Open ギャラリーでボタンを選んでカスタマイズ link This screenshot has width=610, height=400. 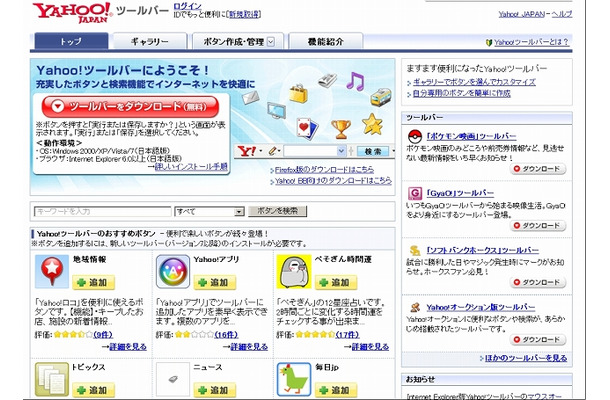point(474,82)
